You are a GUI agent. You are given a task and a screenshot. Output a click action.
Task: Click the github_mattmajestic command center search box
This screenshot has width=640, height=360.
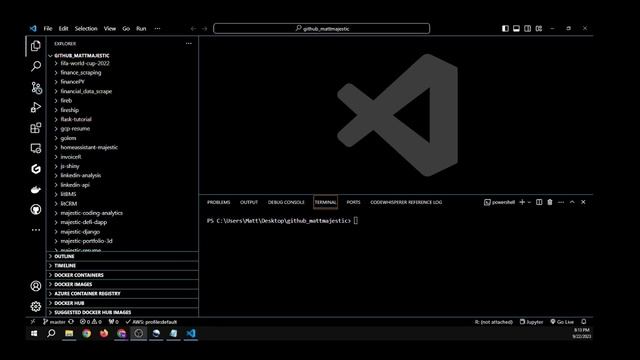(322, 29)
